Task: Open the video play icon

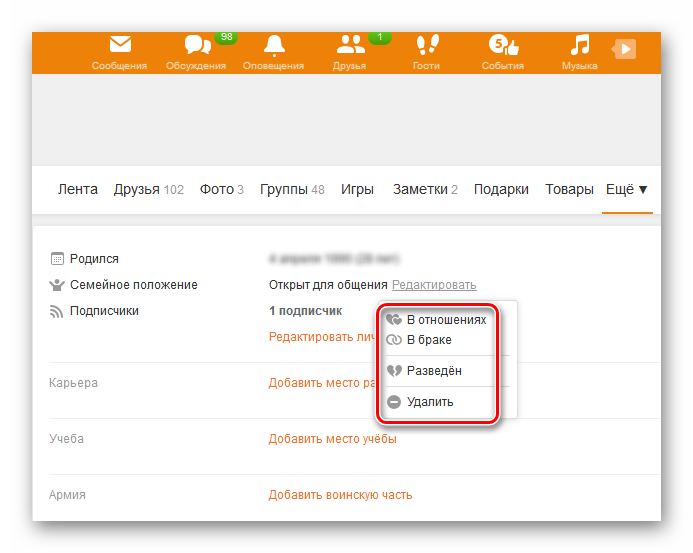Action: click(x=624, y=49)
